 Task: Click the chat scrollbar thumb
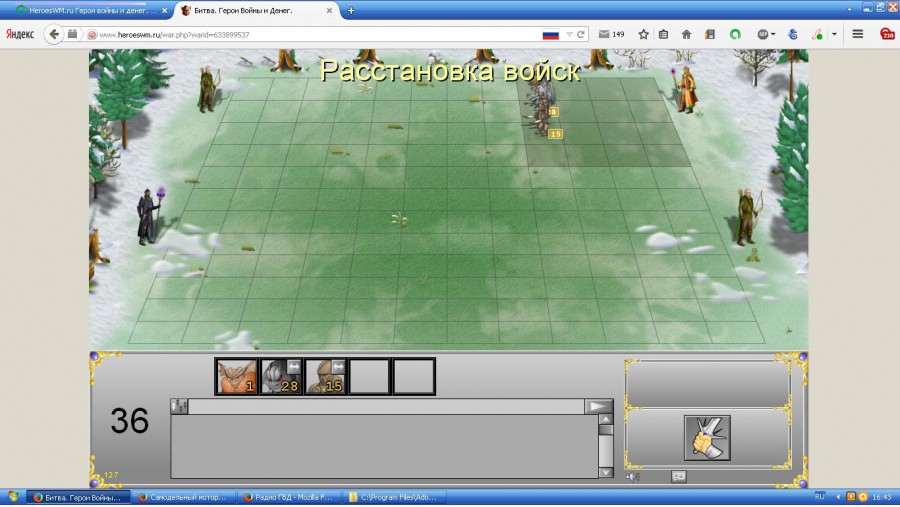pos(606,429)
